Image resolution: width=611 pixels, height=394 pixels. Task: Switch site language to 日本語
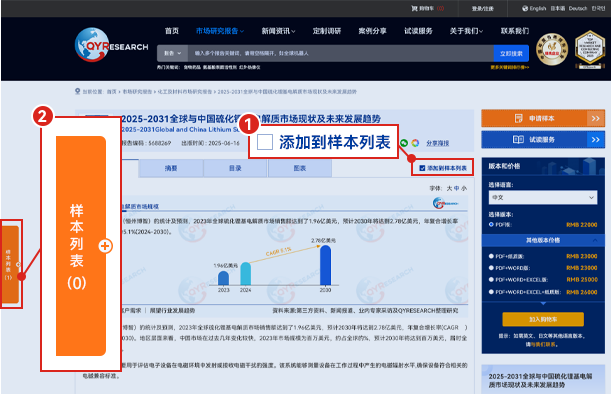(x=558, y=8)
